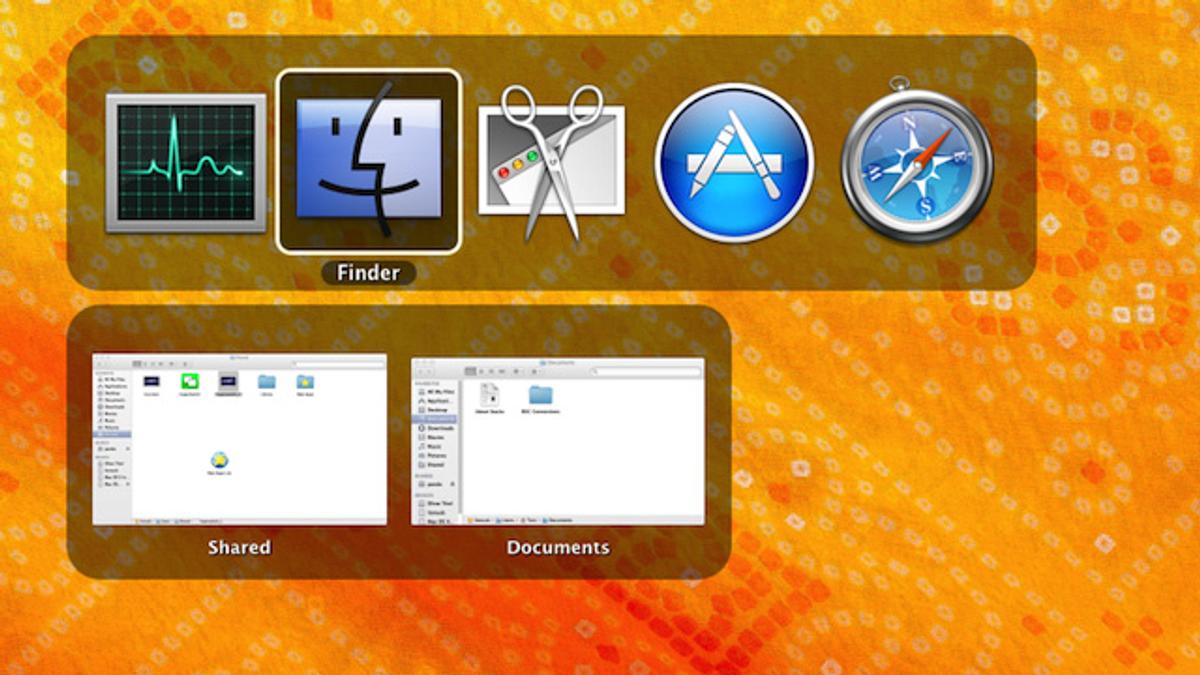Screen dimensions: 1200x675
Task: Click icon view button in Documents preview
Action: pyautogui.click(x=469, y=371)
